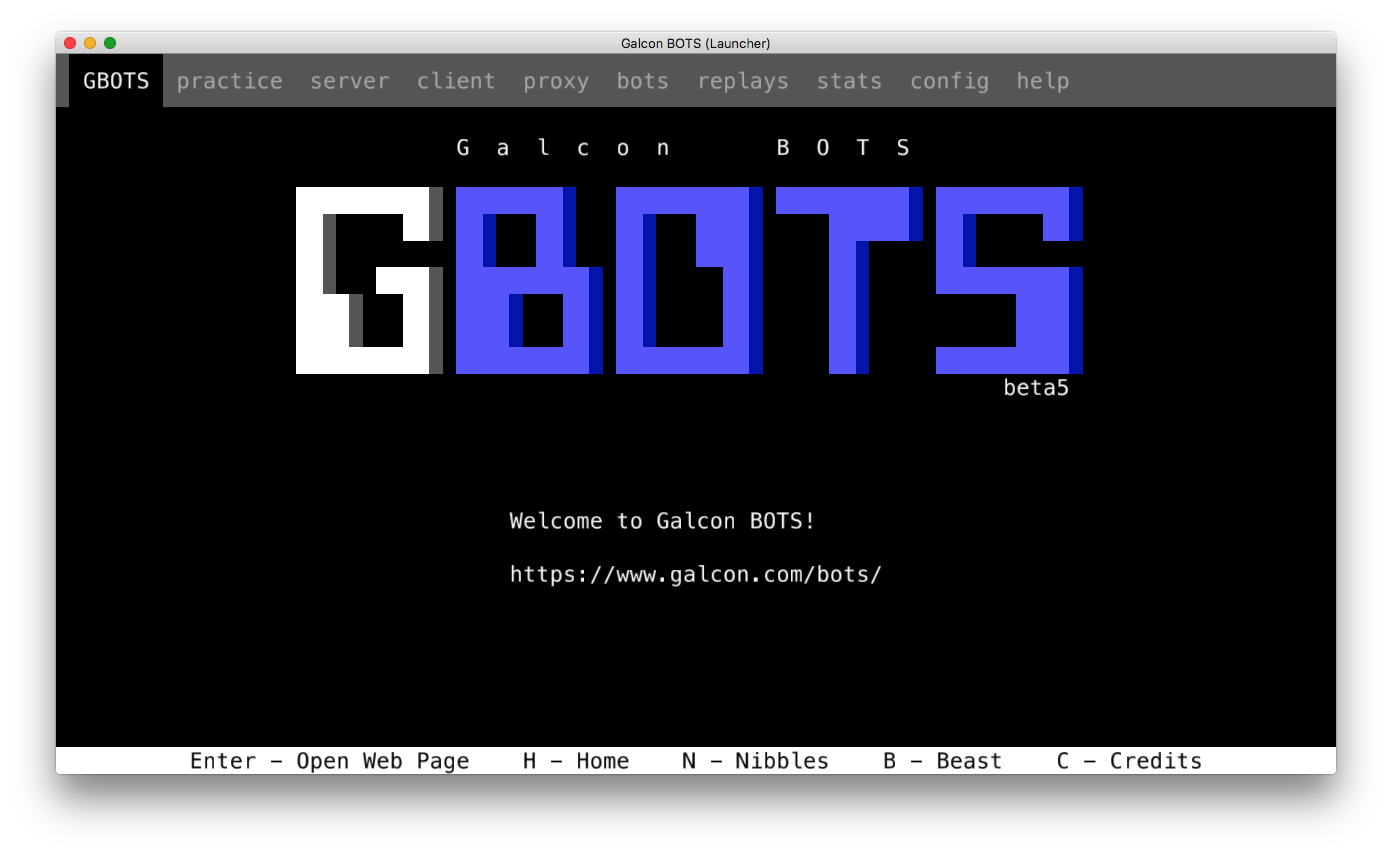The image size is (1392, 854).
Task: Click the 'Welcome to Galcon BOTS!' text
Action: point(663,521)
